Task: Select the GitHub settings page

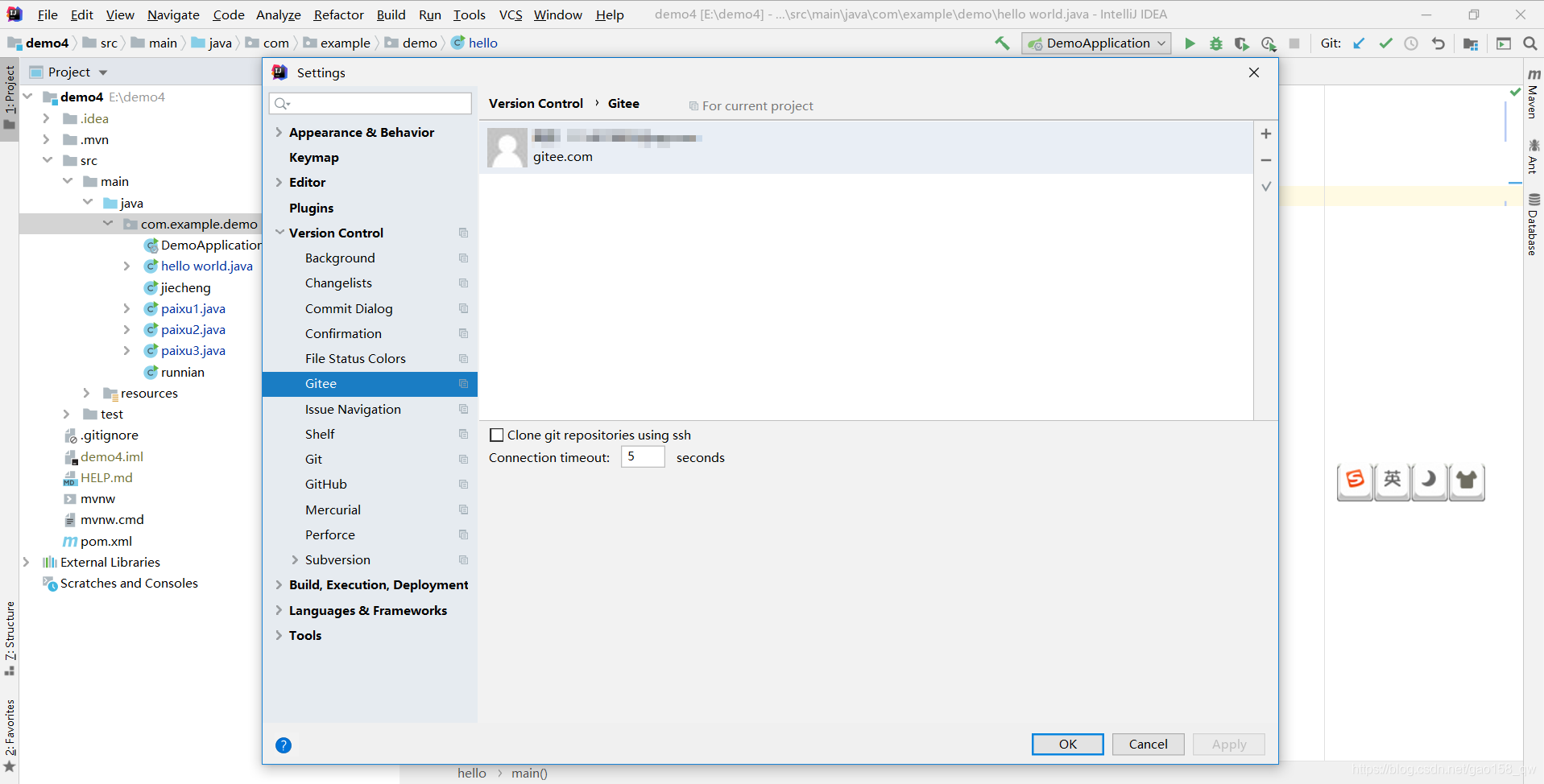Action: point(325,485)
